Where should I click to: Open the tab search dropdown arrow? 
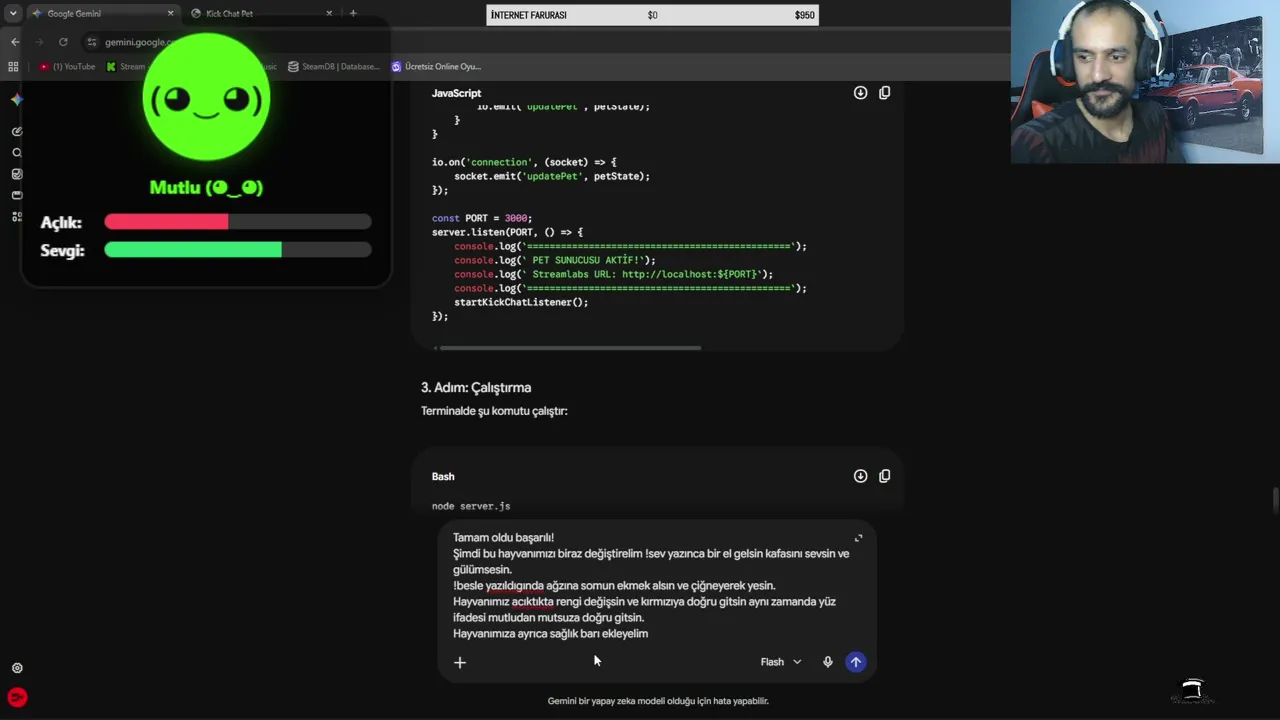pos(13,13)
